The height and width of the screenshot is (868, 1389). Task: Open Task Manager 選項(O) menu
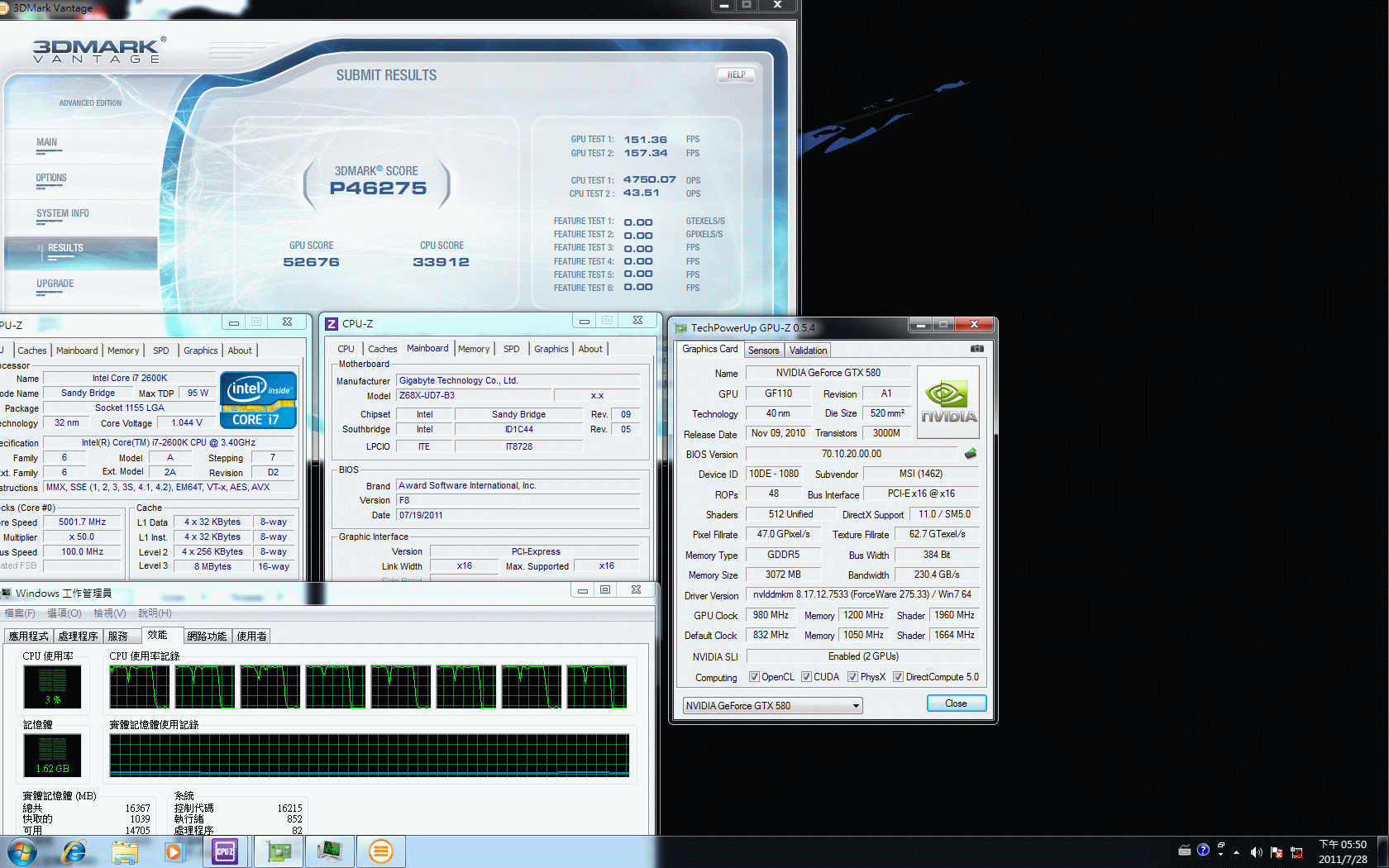[64, 613]
